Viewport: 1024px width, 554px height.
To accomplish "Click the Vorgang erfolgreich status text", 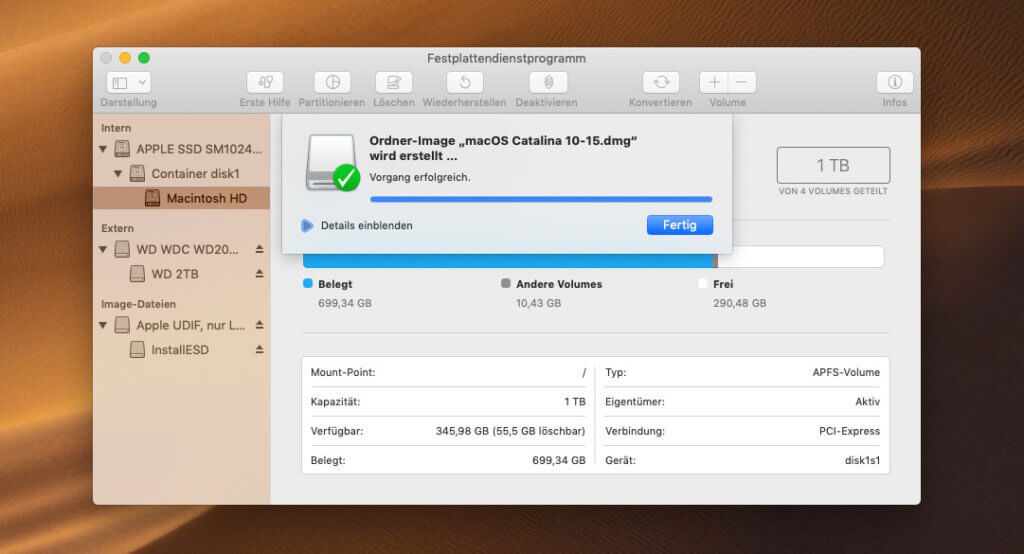I will point(419,177).
